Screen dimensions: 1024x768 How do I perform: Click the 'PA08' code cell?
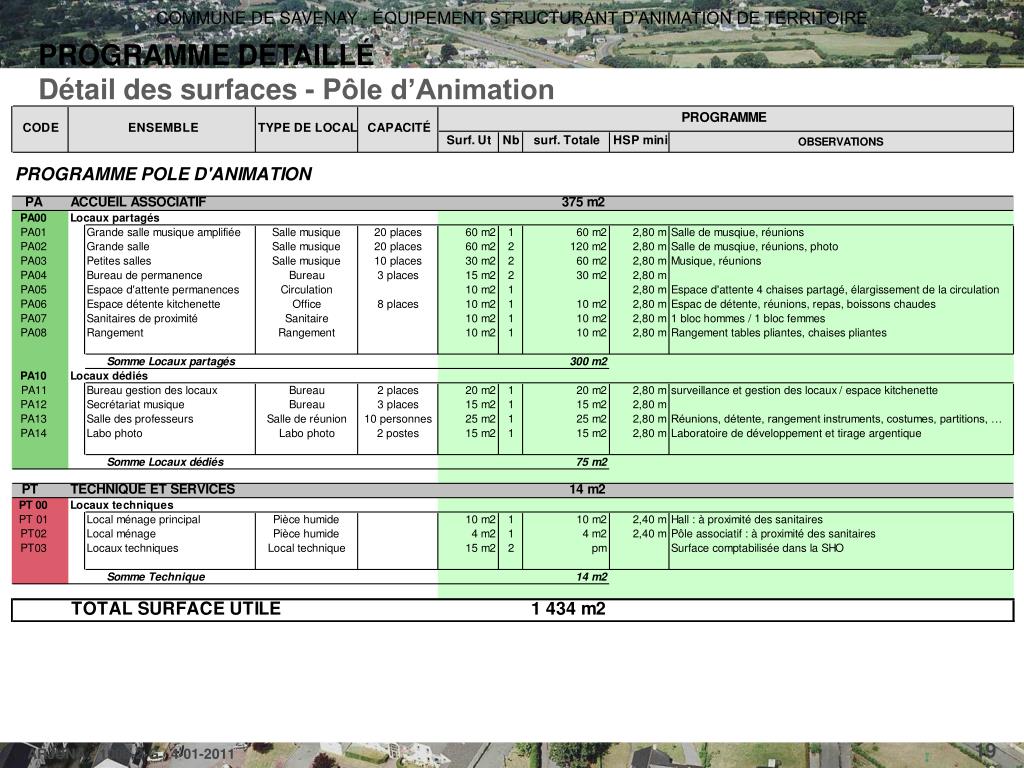pos(33,333)
